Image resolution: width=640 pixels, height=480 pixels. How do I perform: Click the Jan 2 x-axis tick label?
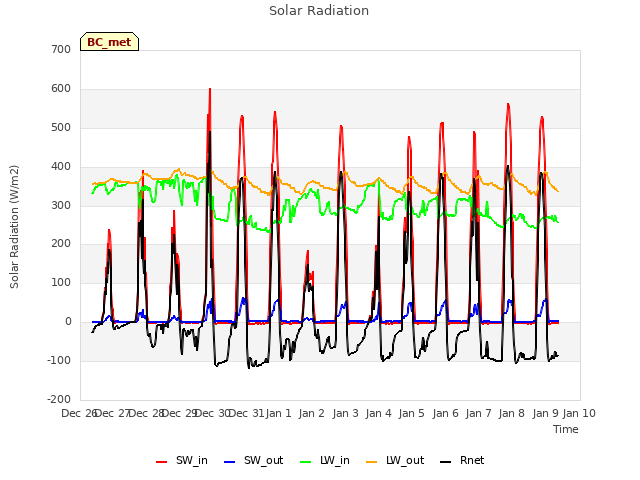[x=311, y=413]
